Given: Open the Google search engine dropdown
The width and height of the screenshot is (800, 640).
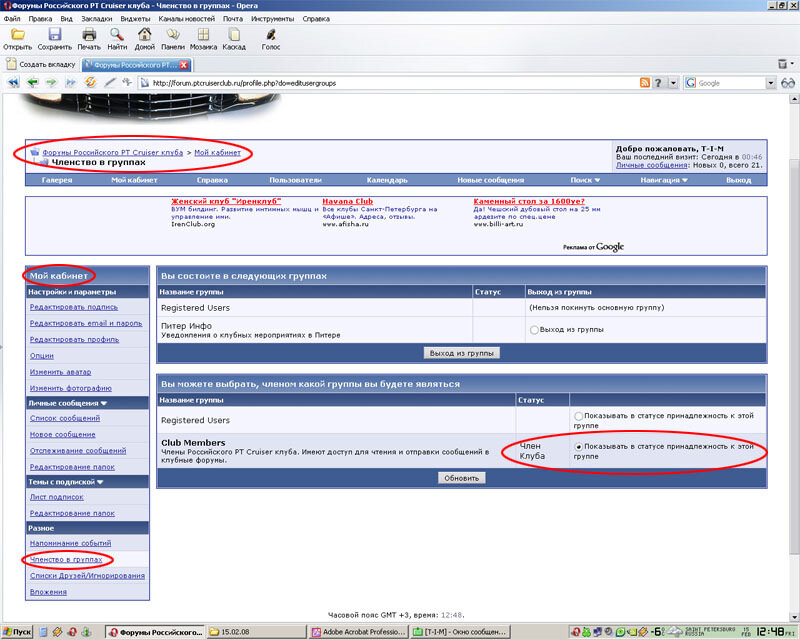Looking at the screenshot, I should tap(770, 83).
